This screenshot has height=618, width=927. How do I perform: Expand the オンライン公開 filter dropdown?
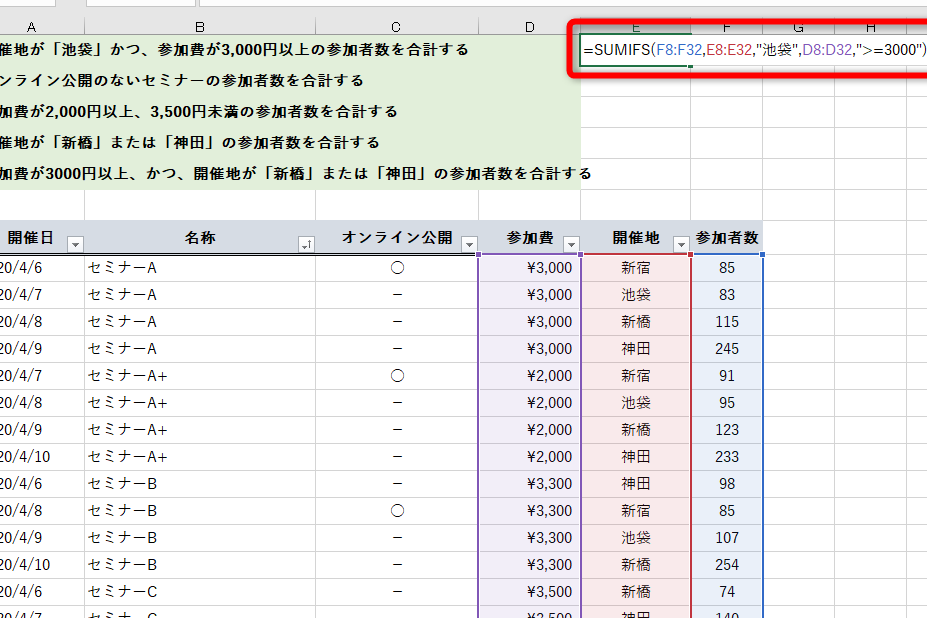point(469,244)
